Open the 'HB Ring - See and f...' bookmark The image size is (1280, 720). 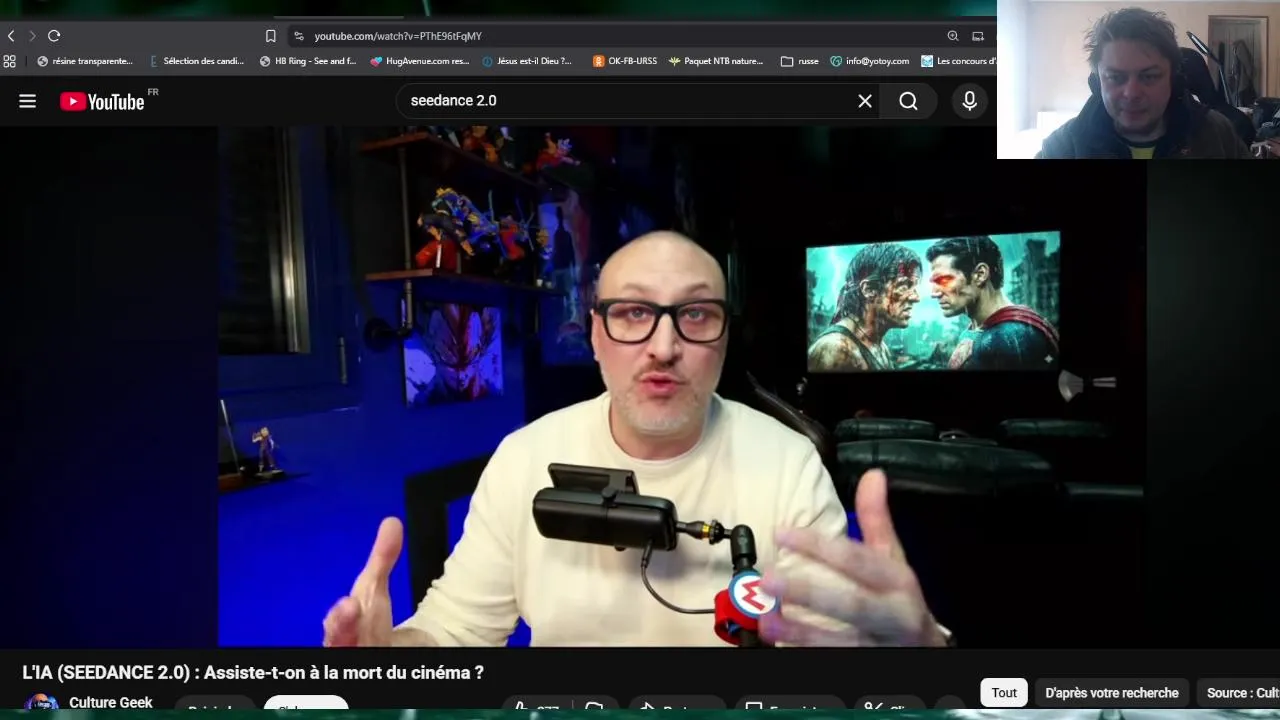click(x=308, y=61)
